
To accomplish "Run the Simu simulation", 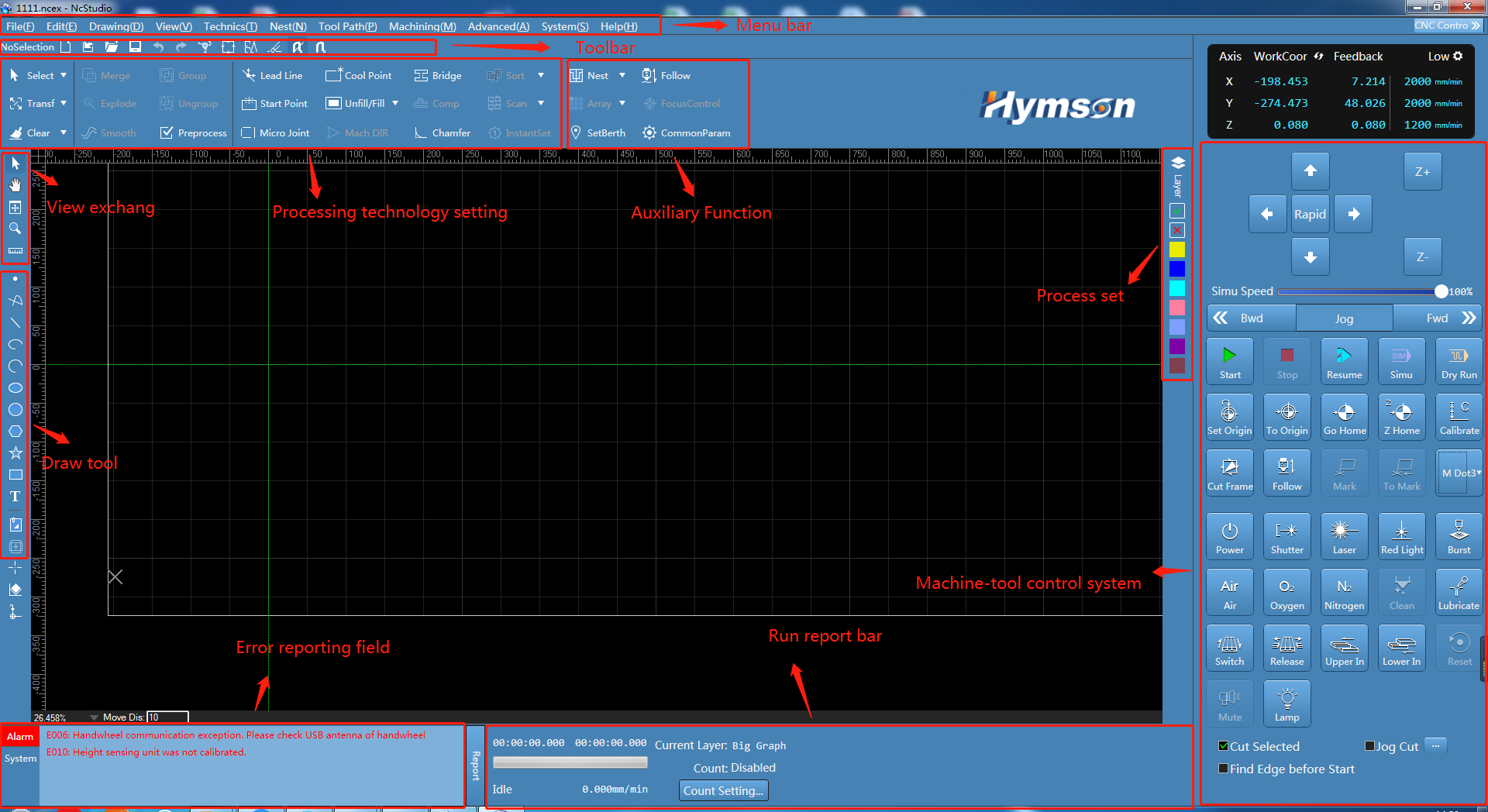I will pyautogui.click(x=1401, y=362).
